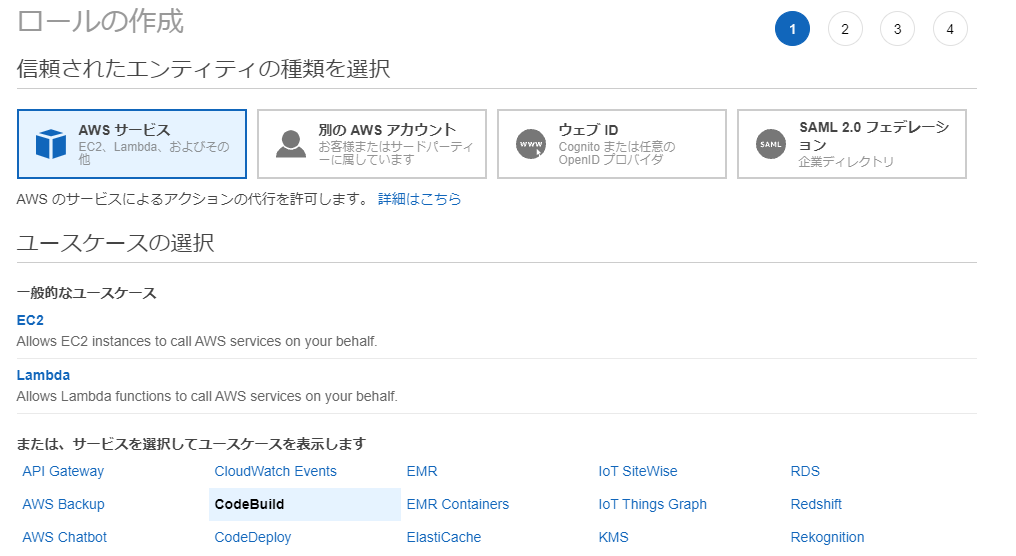
Task: Choose the ウェブ ID entity card
Action: click(612, 144)
